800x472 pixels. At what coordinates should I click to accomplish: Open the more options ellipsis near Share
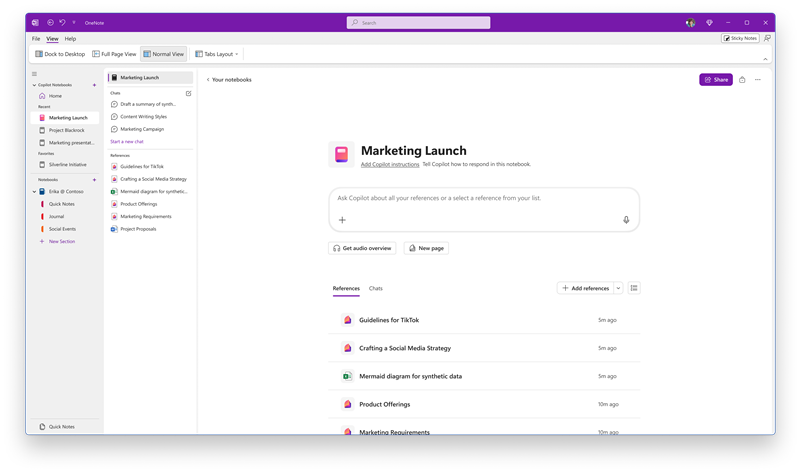coord(758,80)
